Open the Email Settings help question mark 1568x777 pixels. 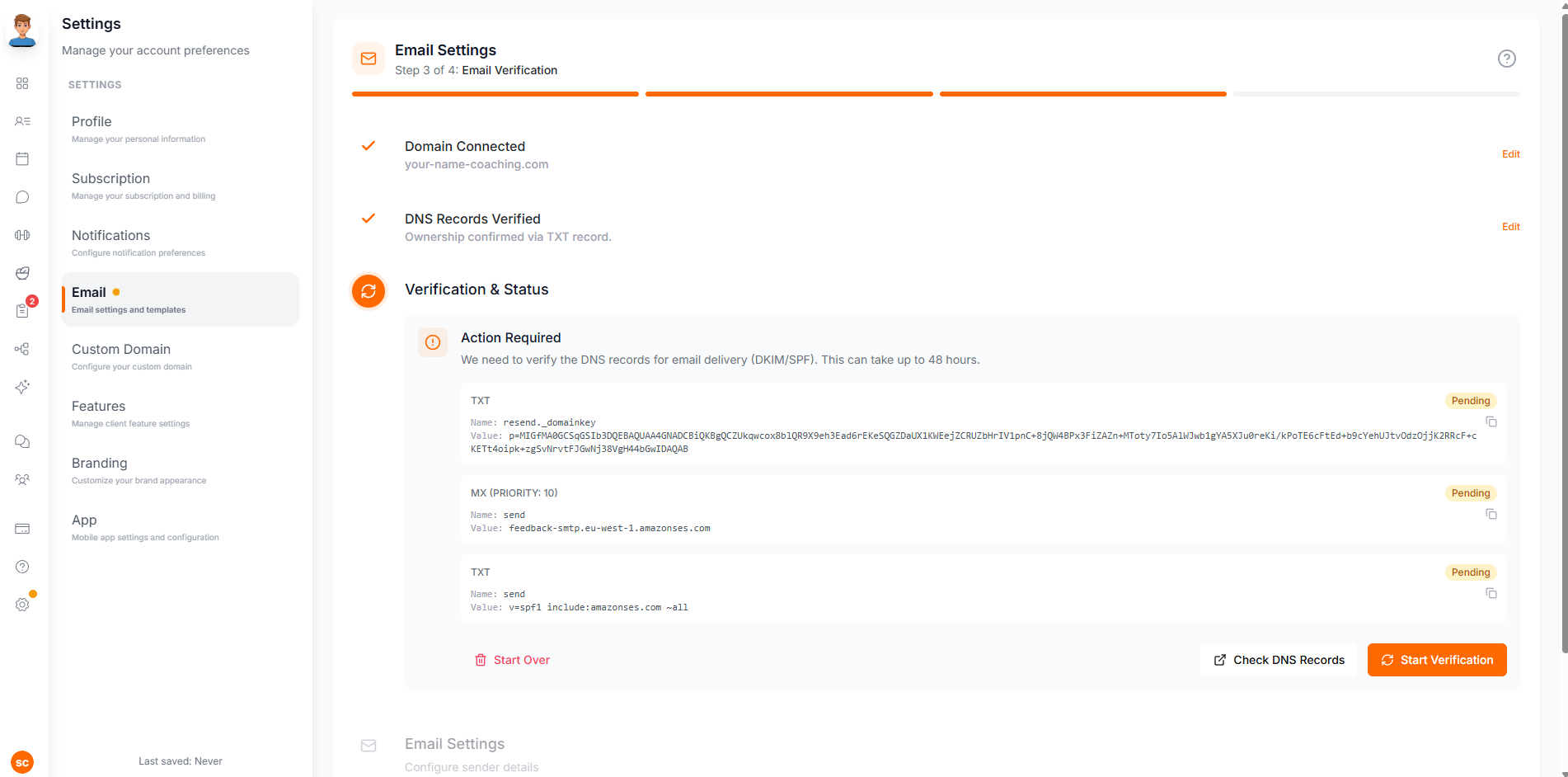(x=1507, y=58)
